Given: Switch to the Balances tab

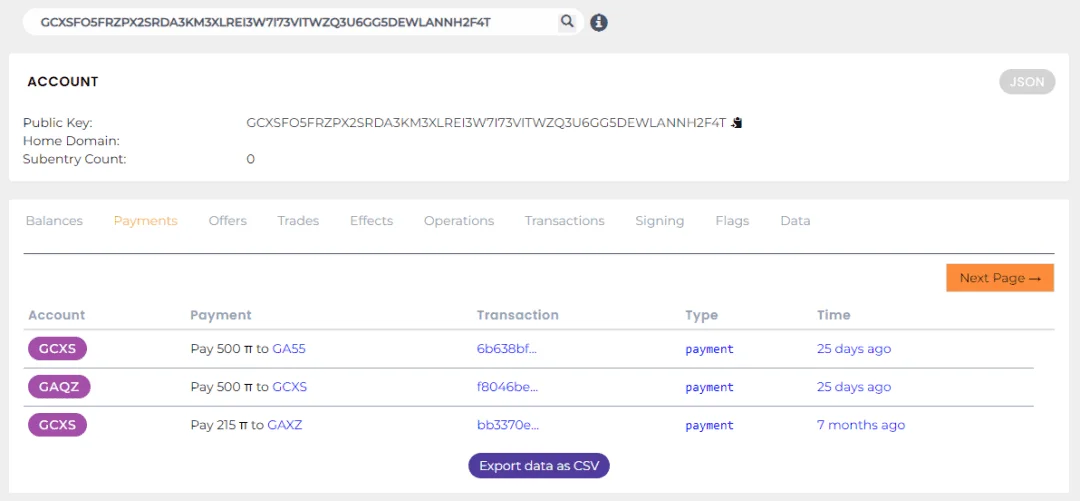Looking at the screenshot, I should coord(54,221).
